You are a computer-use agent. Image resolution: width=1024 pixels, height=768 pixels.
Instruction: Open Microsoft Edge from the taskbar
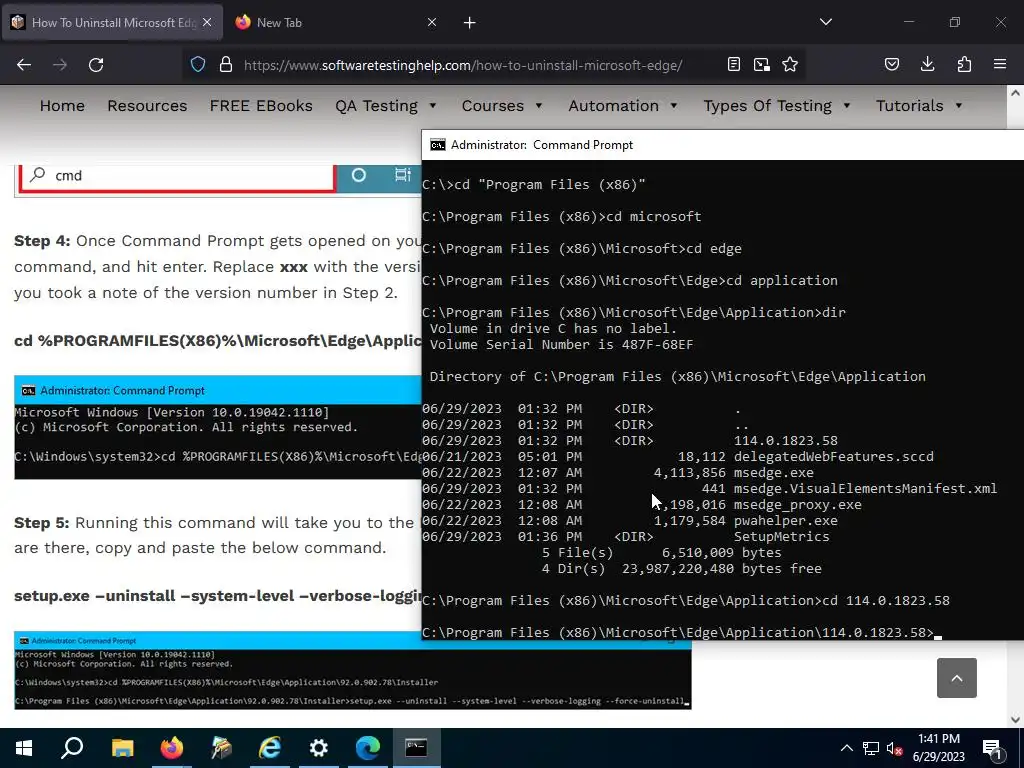point(368,748)
